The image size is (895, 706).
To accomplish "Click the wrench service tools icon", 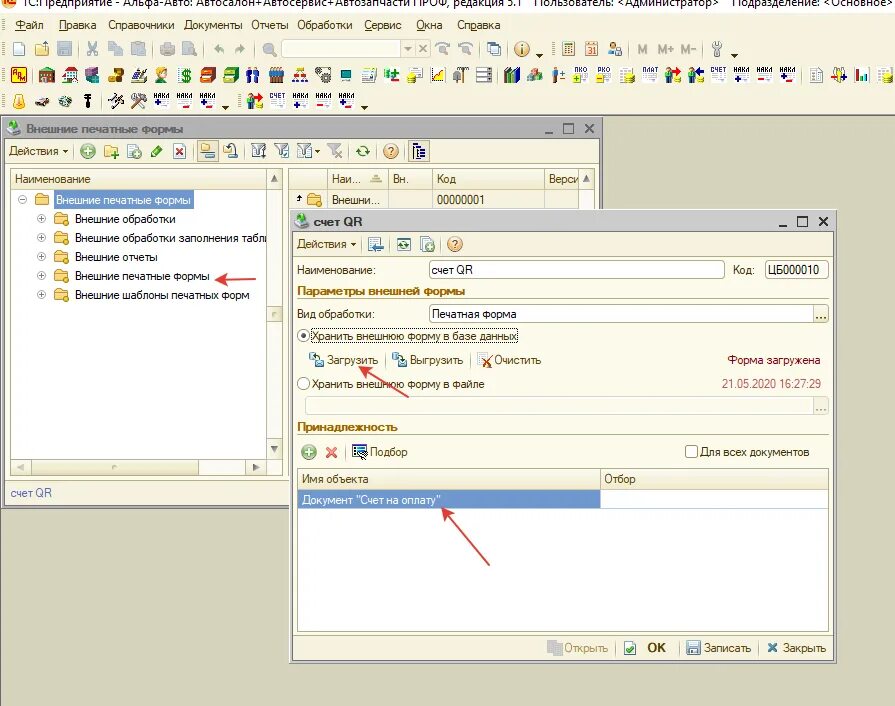I will pyautogui.click(x=717, y=49).
